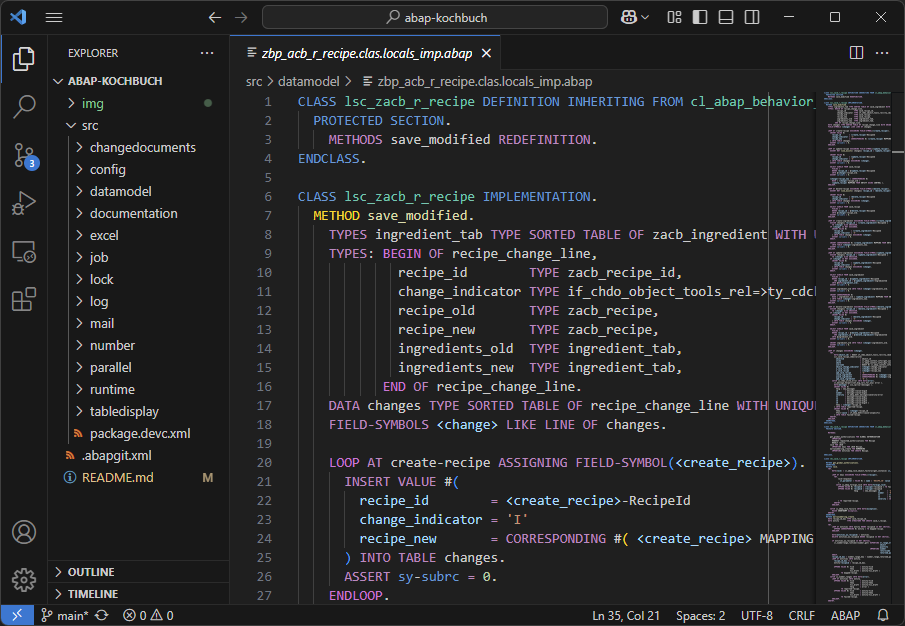Change language mode ABAP
Image resolution: width=905 pixels, height=626 pixels.
845,616
